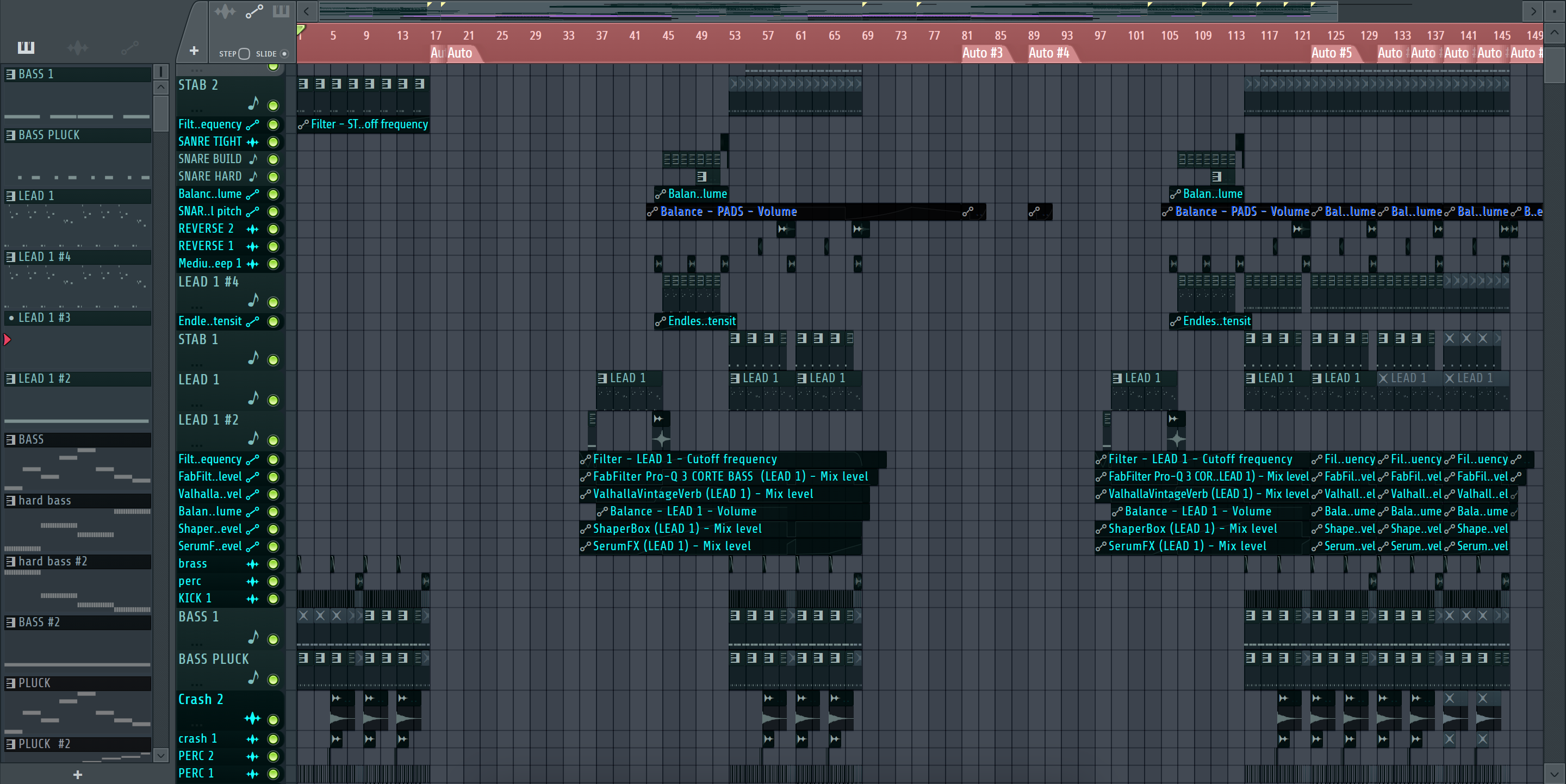Click waveform icon on REVERSE 1 track

[253, 246]
